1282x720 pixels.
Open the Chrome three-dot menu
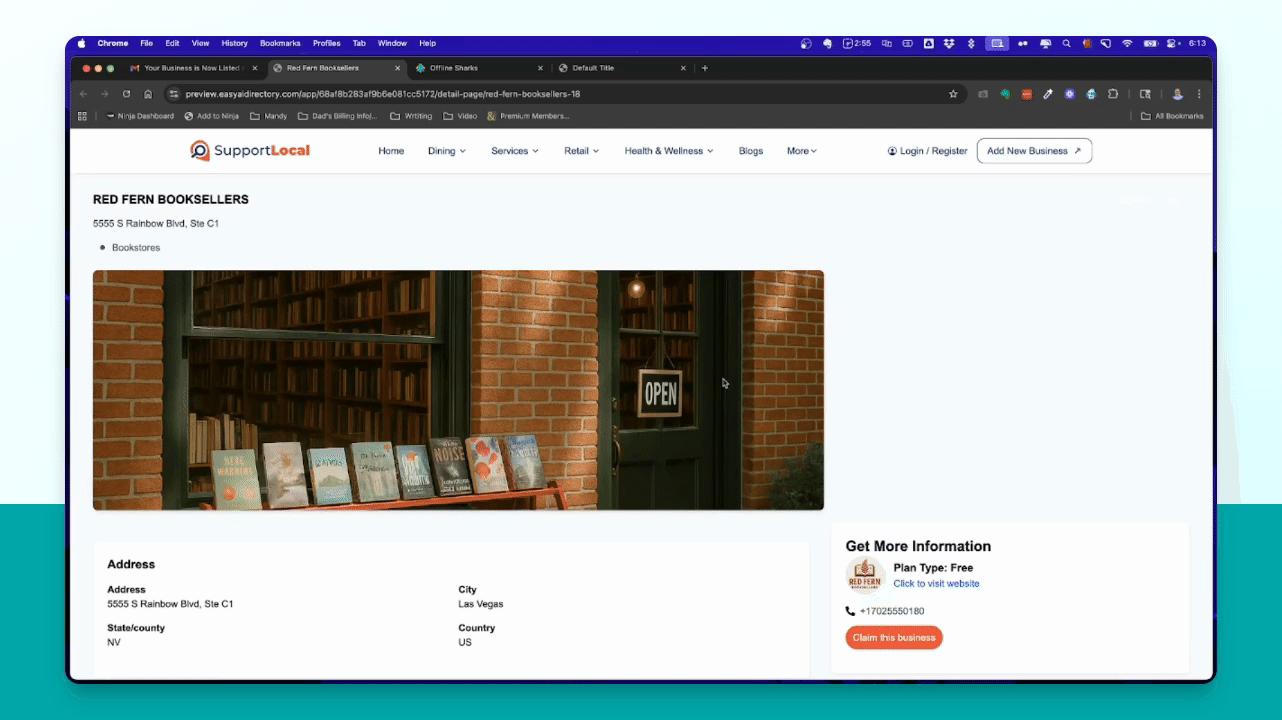tap(1199, 94)
